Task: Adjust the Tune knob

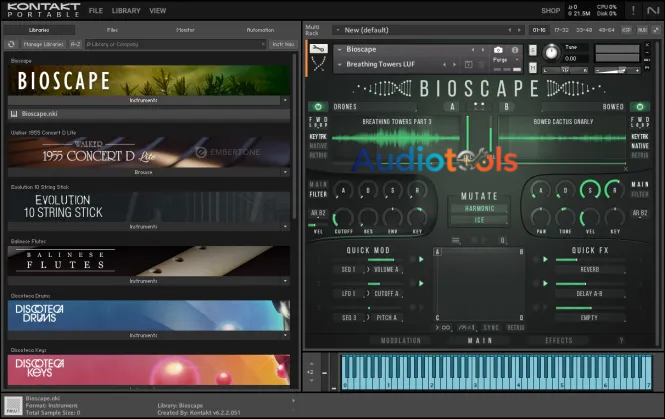Action: click(x=551, y=53)
